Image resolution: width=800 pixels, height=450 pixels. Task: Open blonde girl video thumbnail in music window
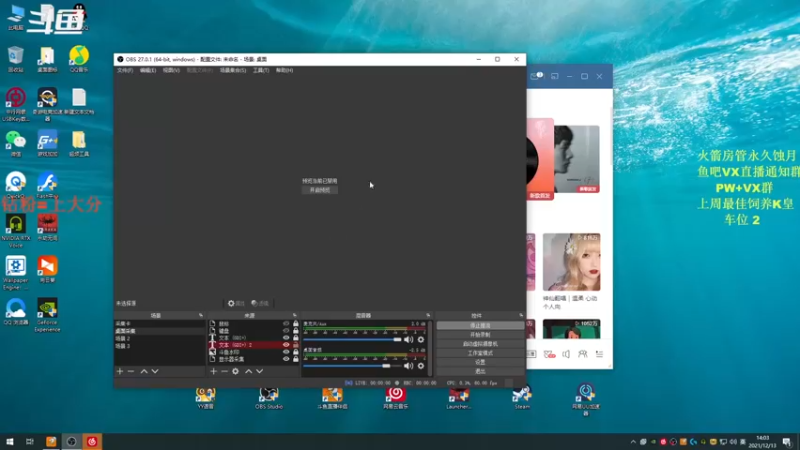571,262
